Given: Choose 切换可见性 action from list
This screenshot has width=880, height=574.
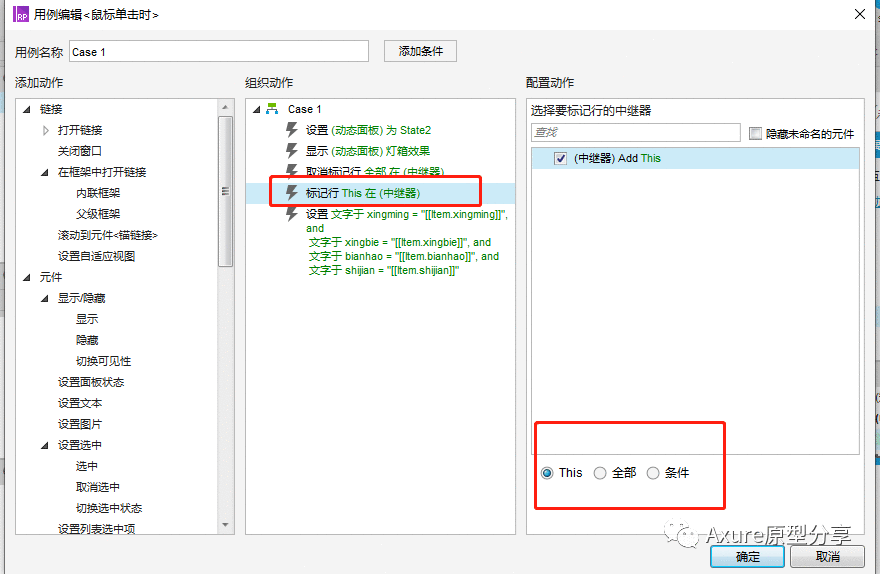Looking at the screenshot, I should 103,361.
